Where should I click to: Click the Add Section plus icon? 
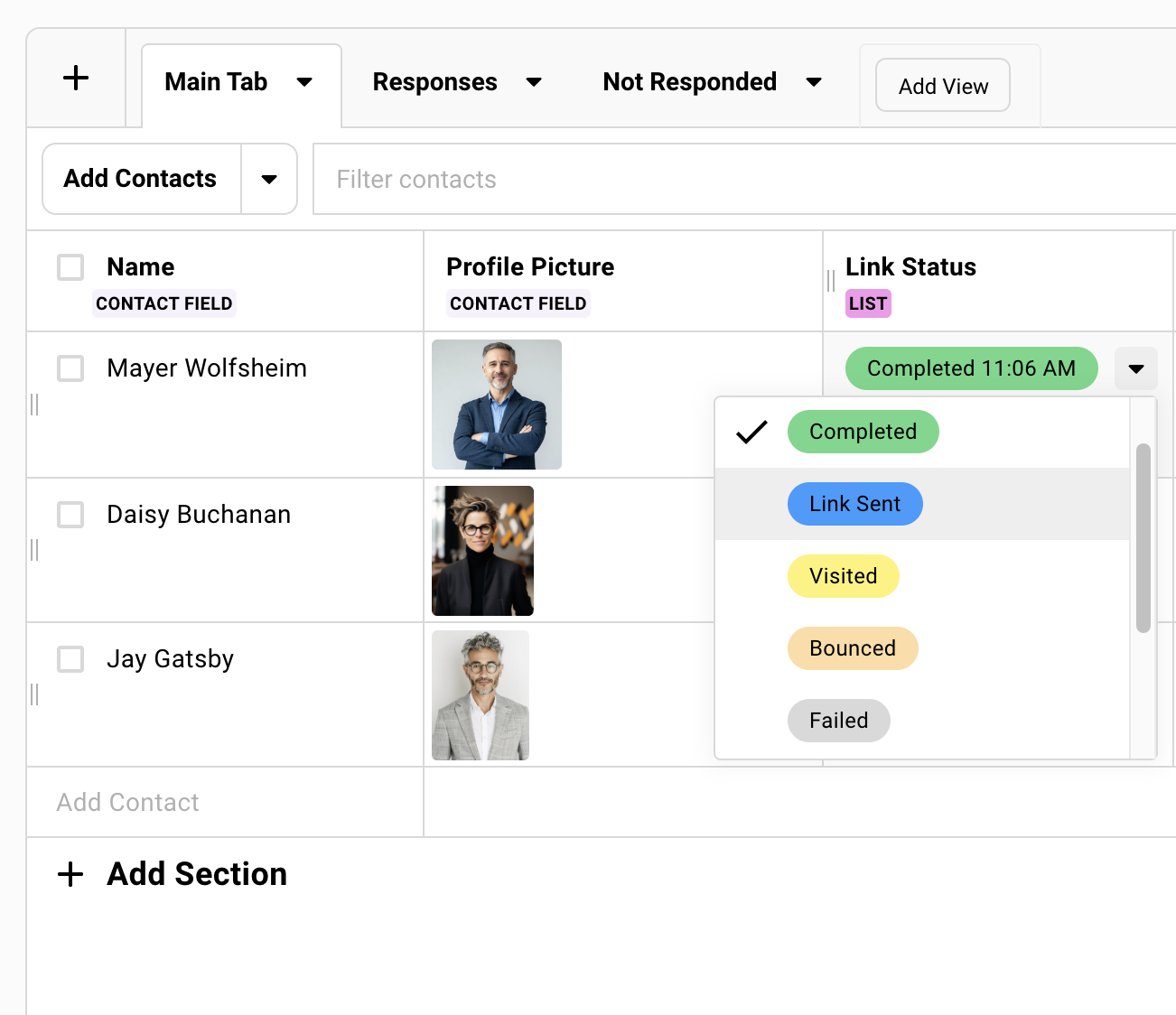point(70,874)
